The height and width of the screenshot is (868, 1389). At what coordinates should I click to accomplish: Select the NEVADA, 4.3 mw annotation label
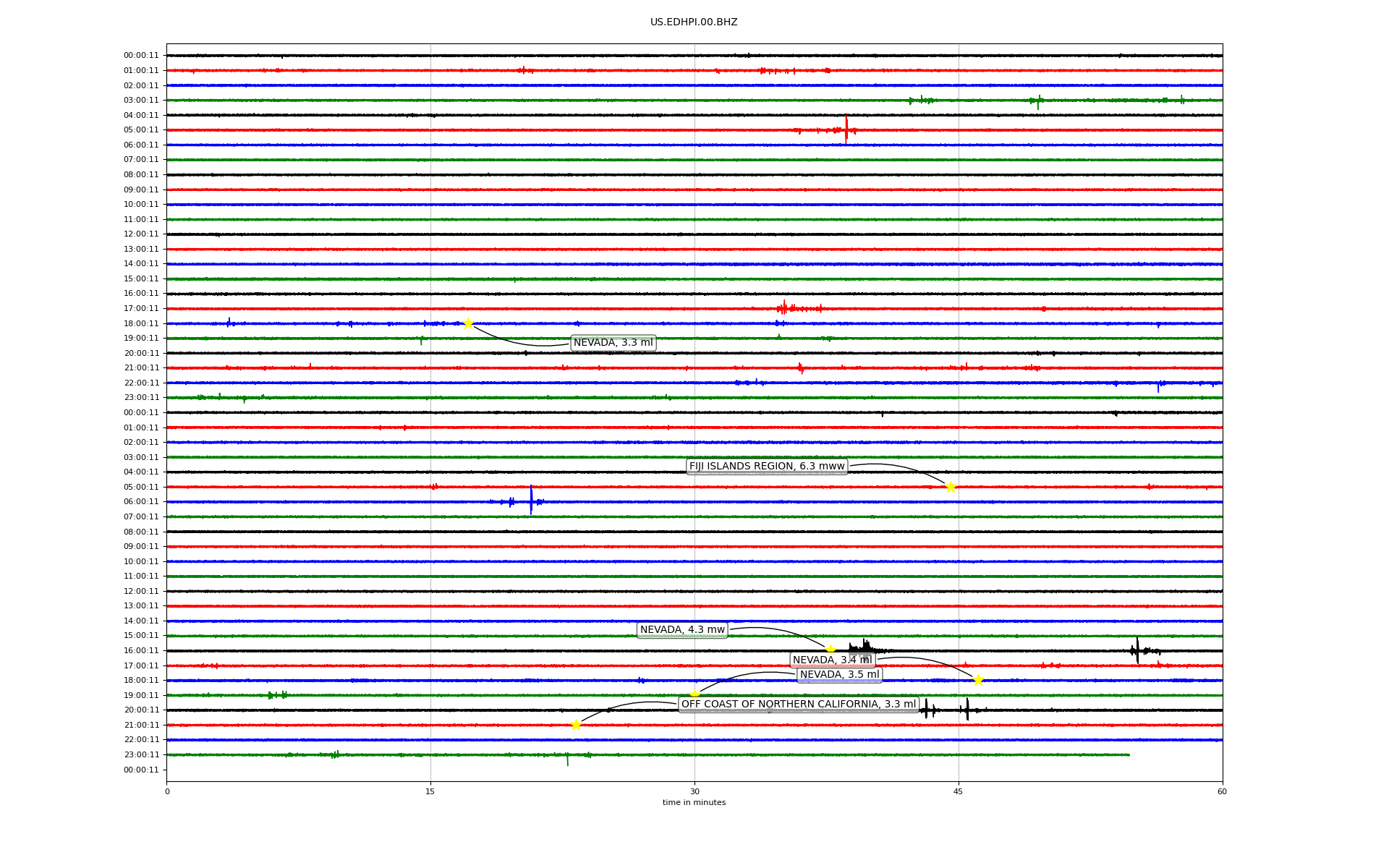click(x=682, y=630)
